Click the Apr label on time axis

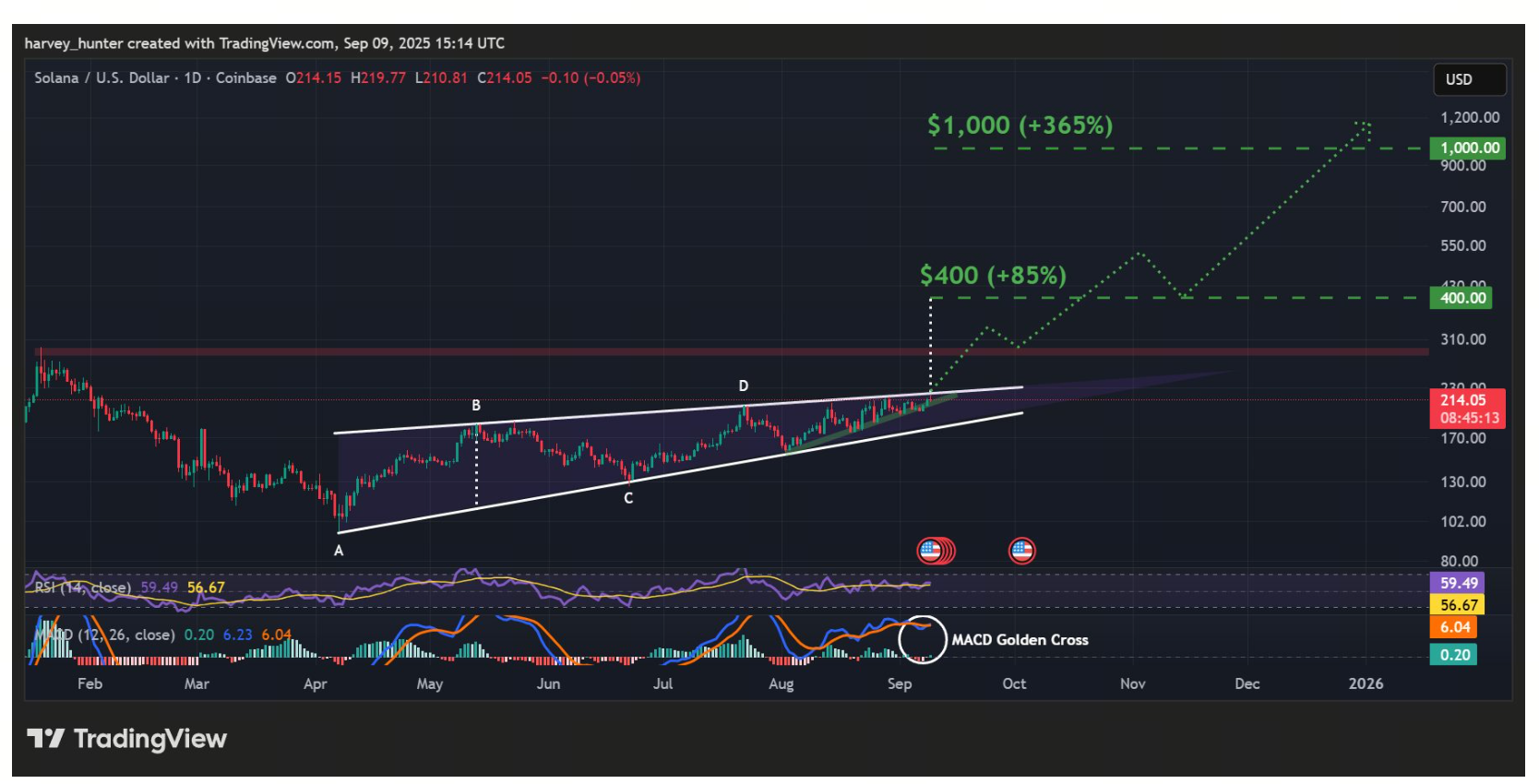coord(315,683)
